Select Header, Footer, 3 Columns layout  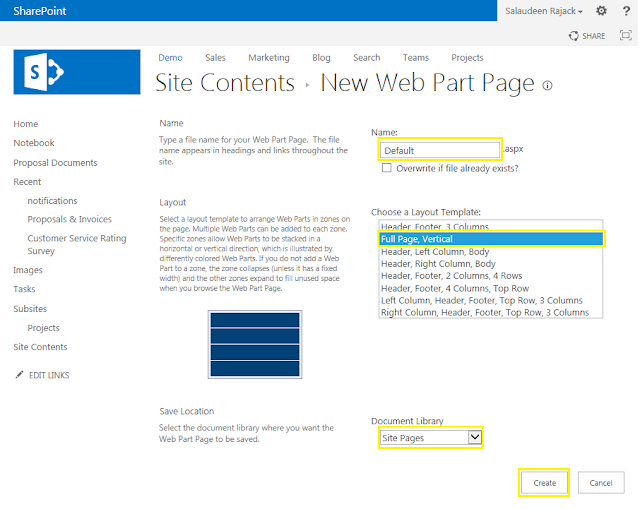(x=491, y=226)
